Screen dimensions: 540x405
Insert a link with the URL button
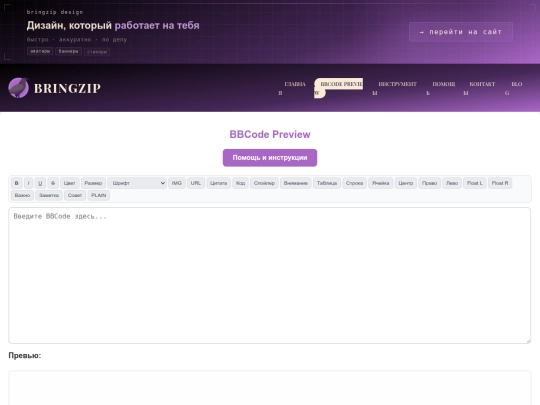[196, 183]
